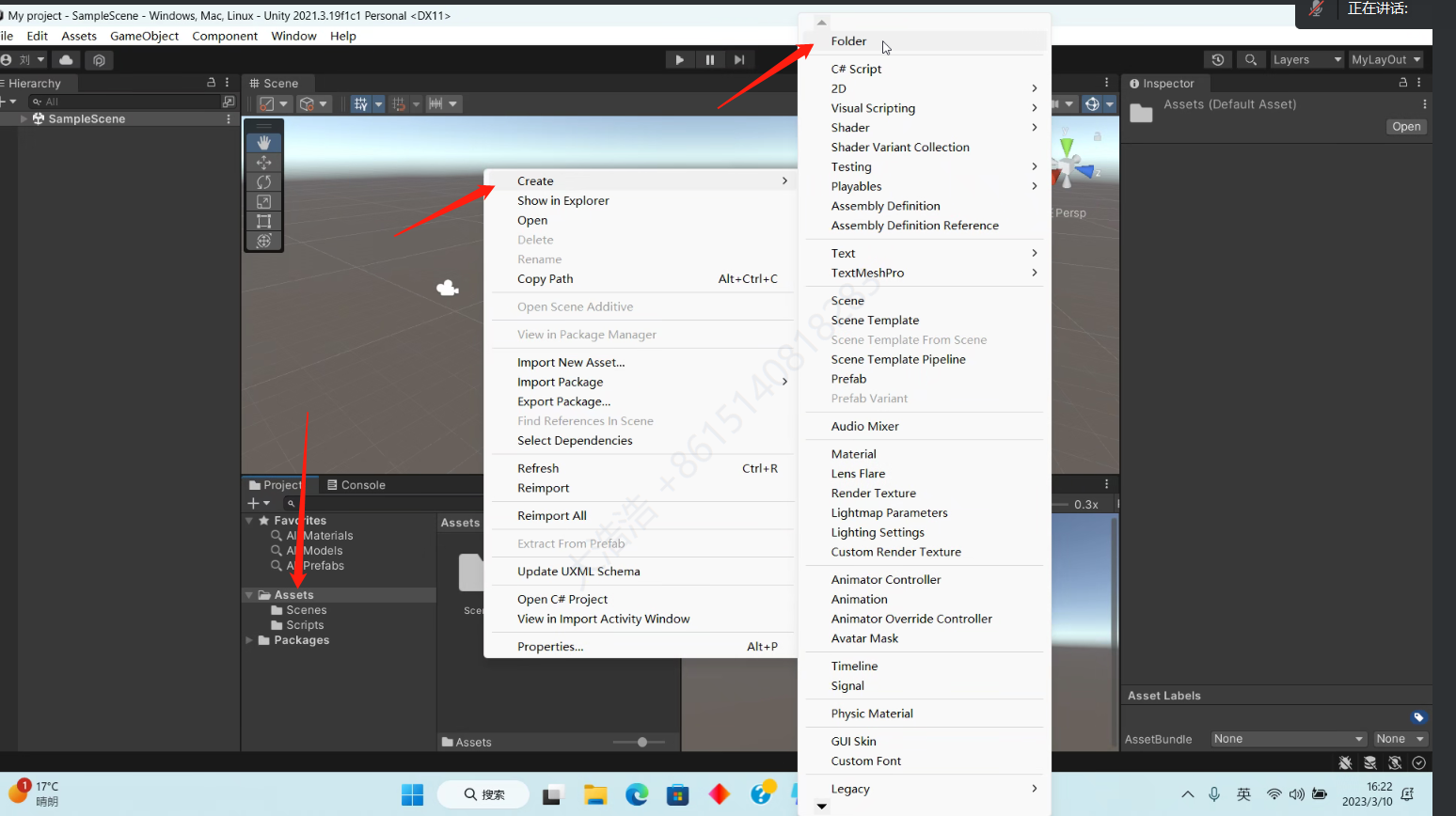
Task: Open Microsoft Store on taskbar
Action: [x=677, y=794]
